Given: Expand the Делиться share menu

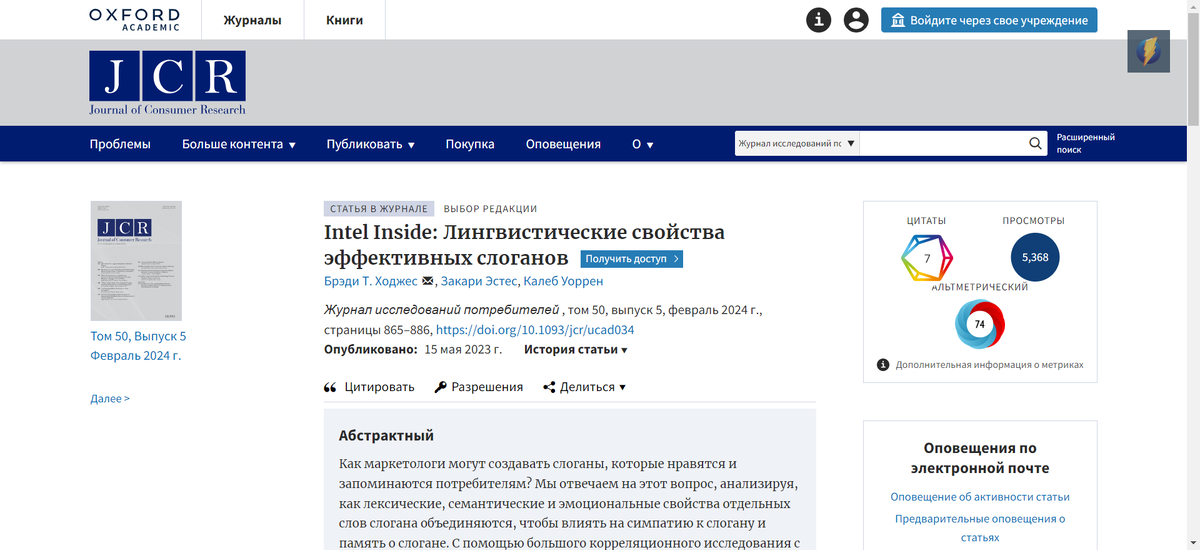Looking at the screenshot, I should [585, 387].
